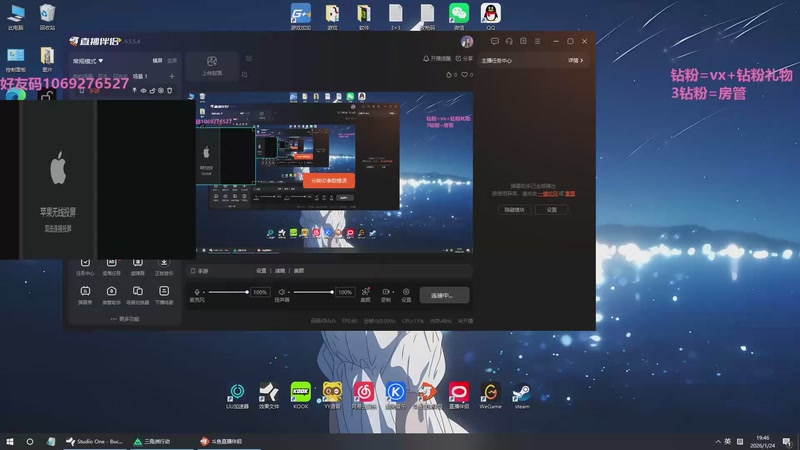Open YY语音 desktop shortcut
Screen dimensions: 800x450
(x=332, y=396)
